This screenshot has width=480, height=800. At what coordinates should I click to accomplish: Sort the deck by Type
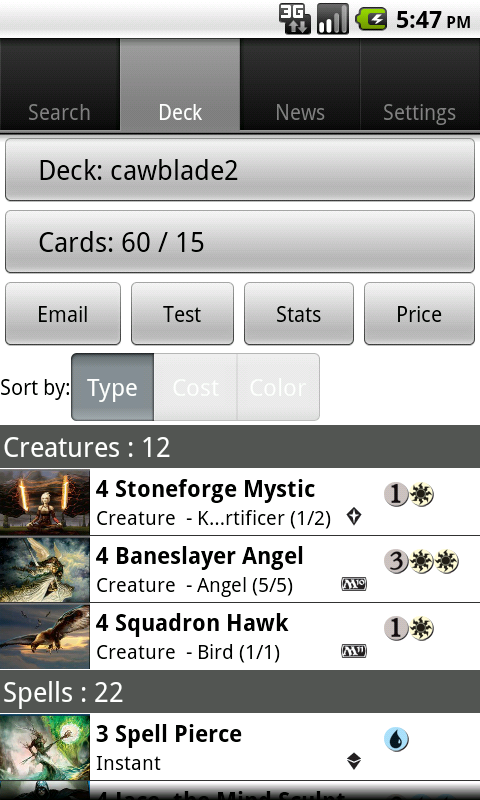click(x=112, y=387)
